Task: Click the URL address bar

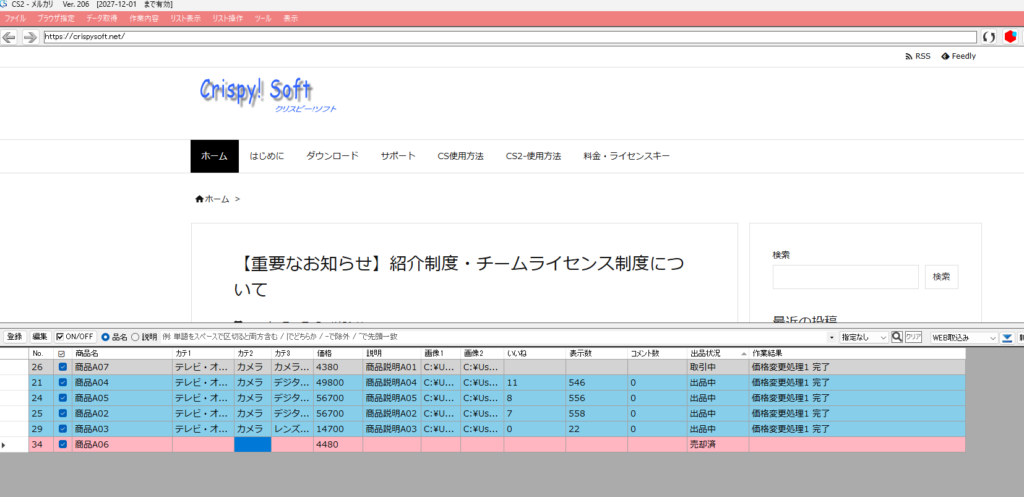Action: (509, 37)
